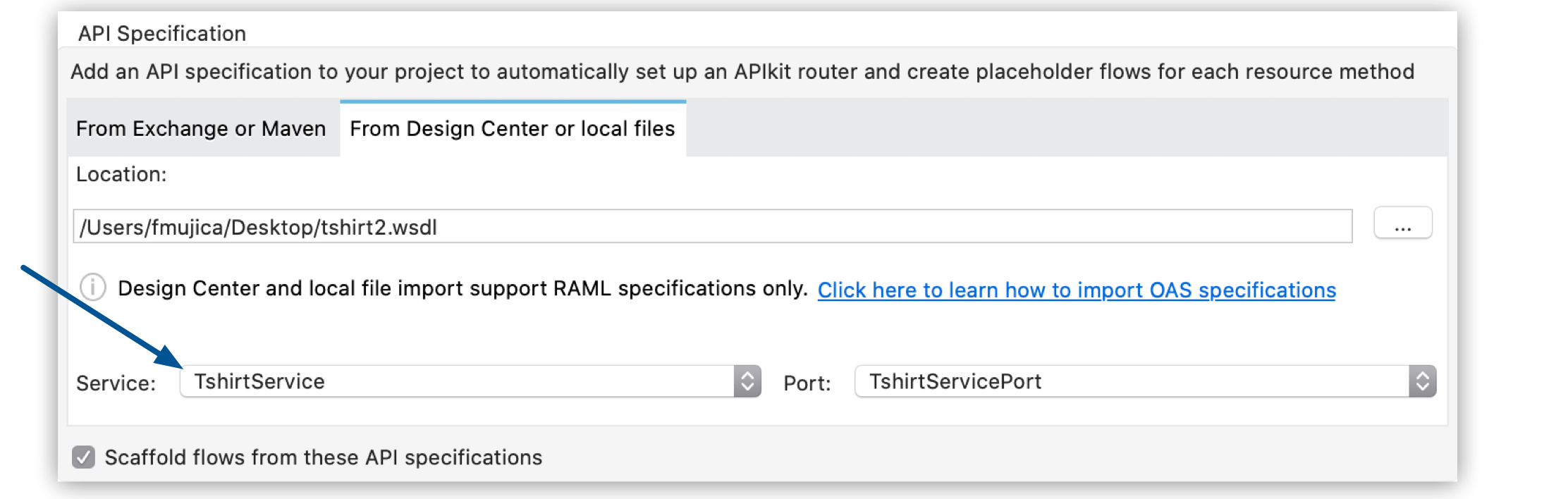1568x499 pixels.
Task: Click the Service: field label
Action: (x=116, y=383)
